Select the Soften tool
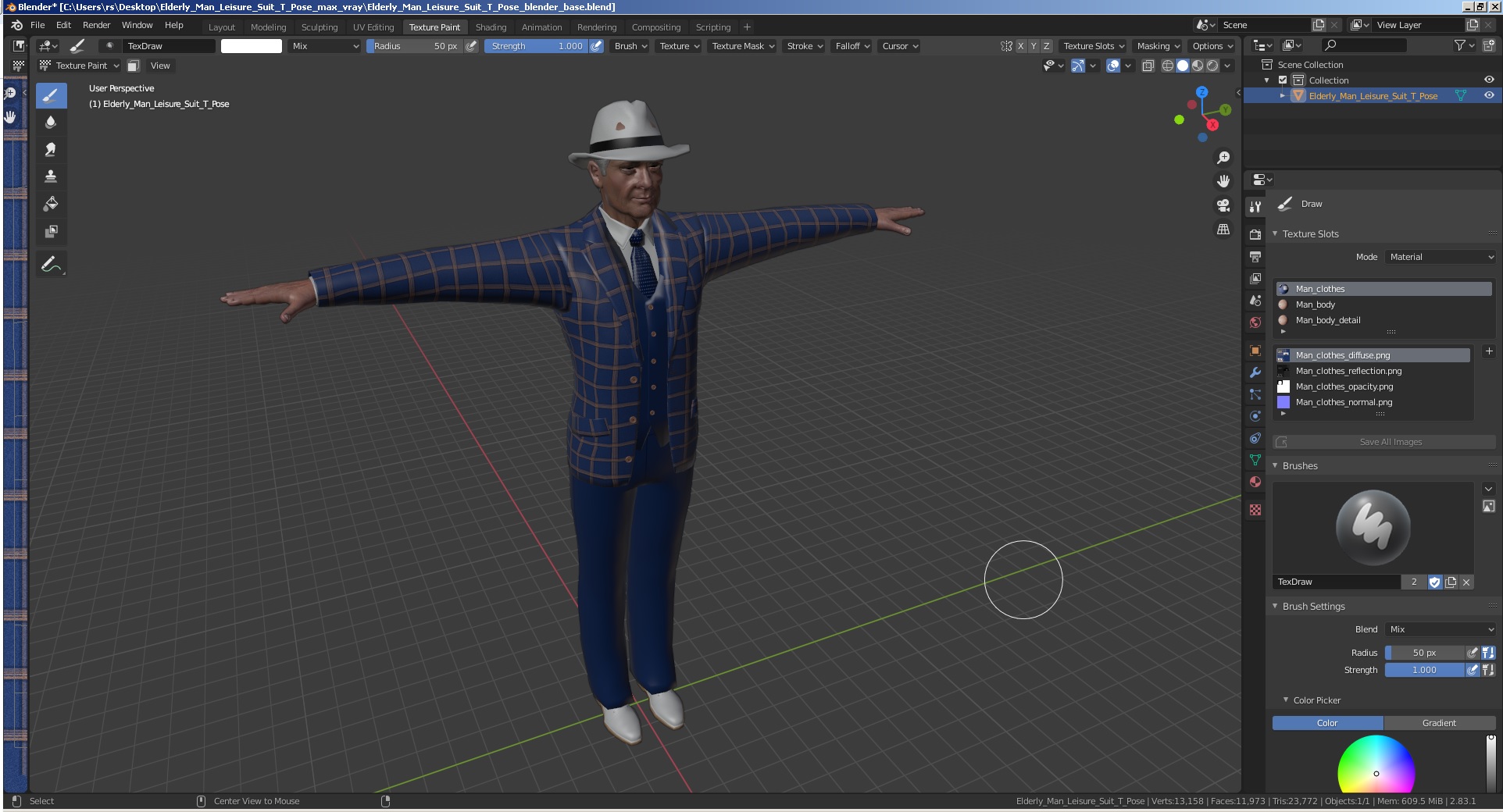This screenshot has height=812, width=1503. tap(51, 122)
